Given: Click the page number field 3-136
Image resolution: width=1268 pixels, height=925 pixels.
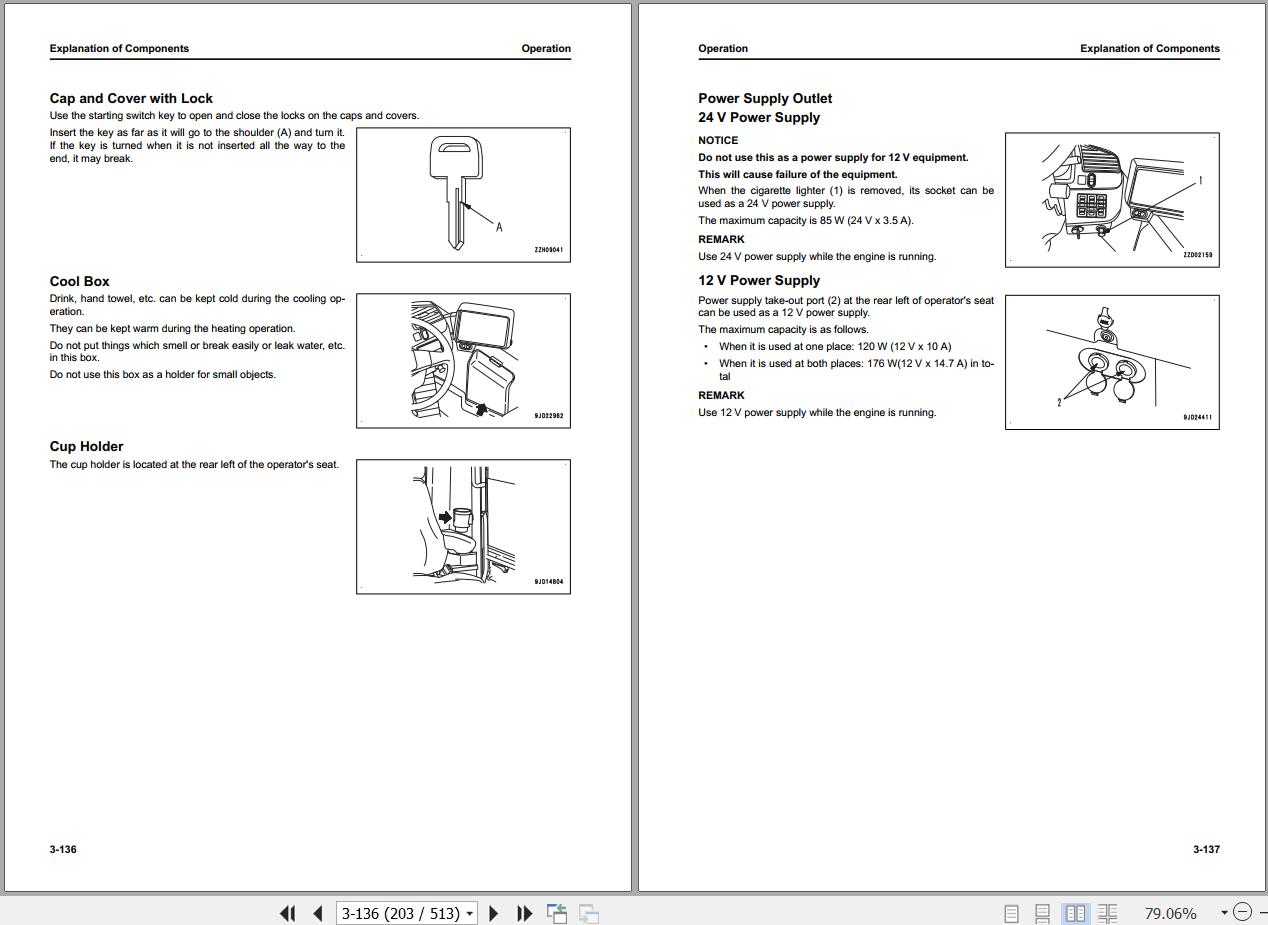Looking at the screenshot, I should click(x=400, y=913).
